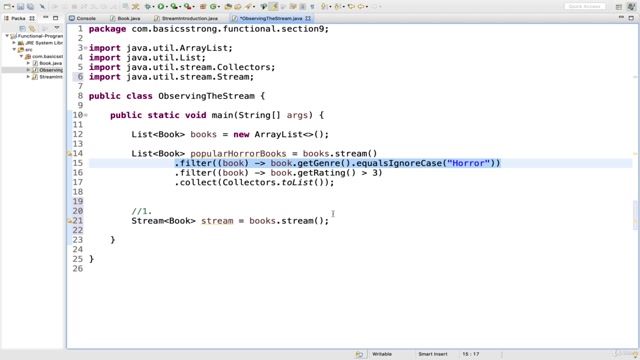This screenshot has height=360, width=640.
Task: Click the Open Perspective icon
Action: [619, 7]
